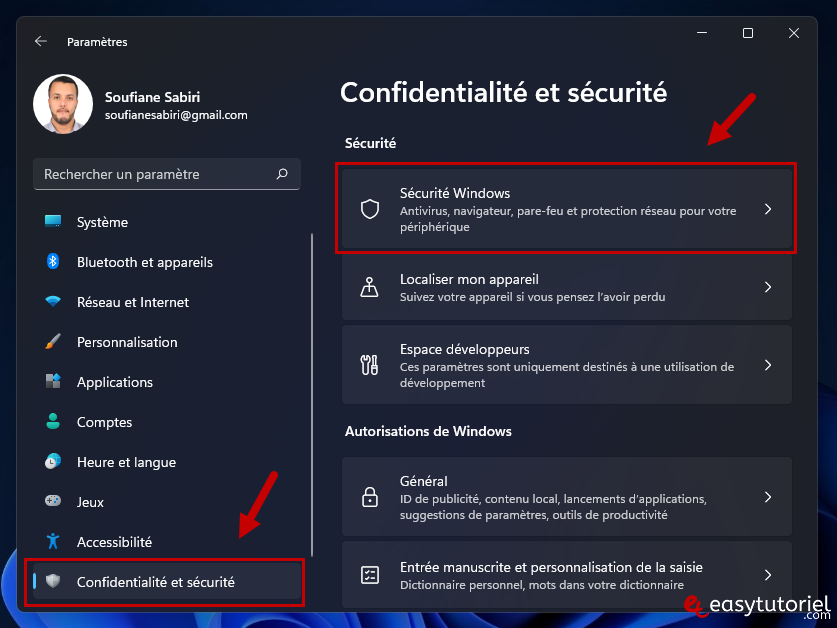Click the shield icon of Sécurité Windows

(369, 209)
